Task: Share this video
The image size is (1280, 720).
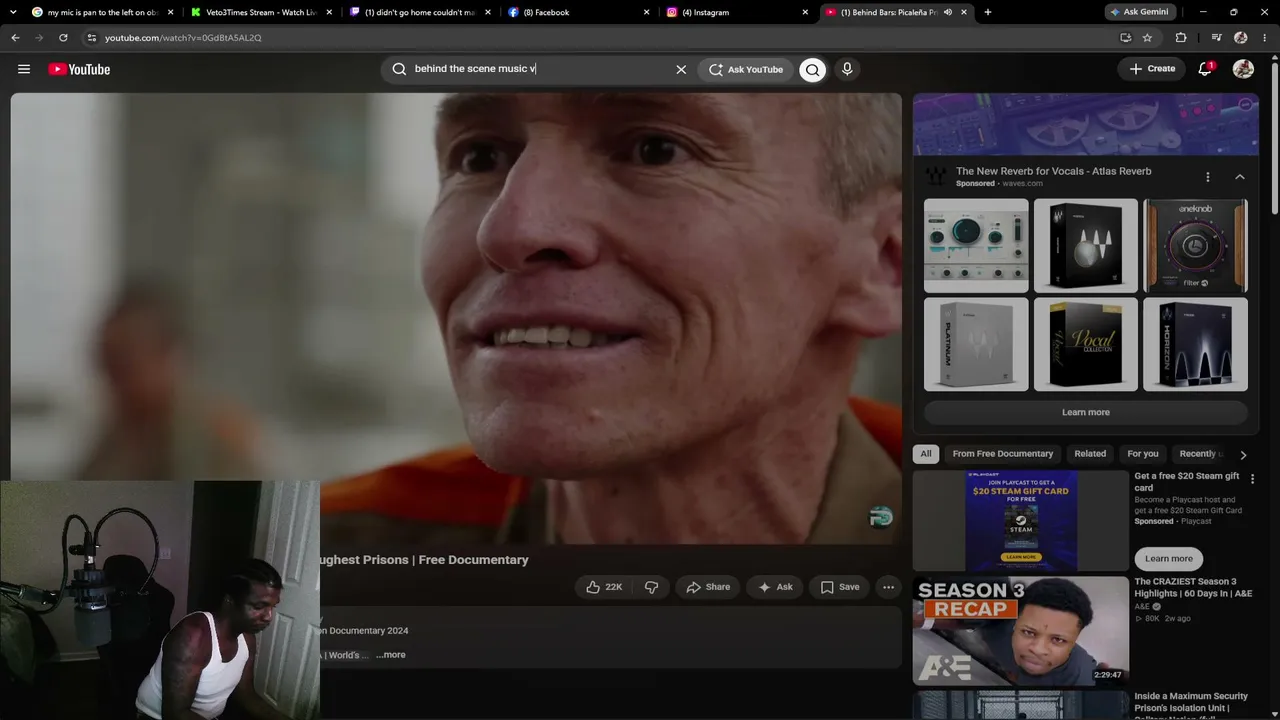Action: 708,587
